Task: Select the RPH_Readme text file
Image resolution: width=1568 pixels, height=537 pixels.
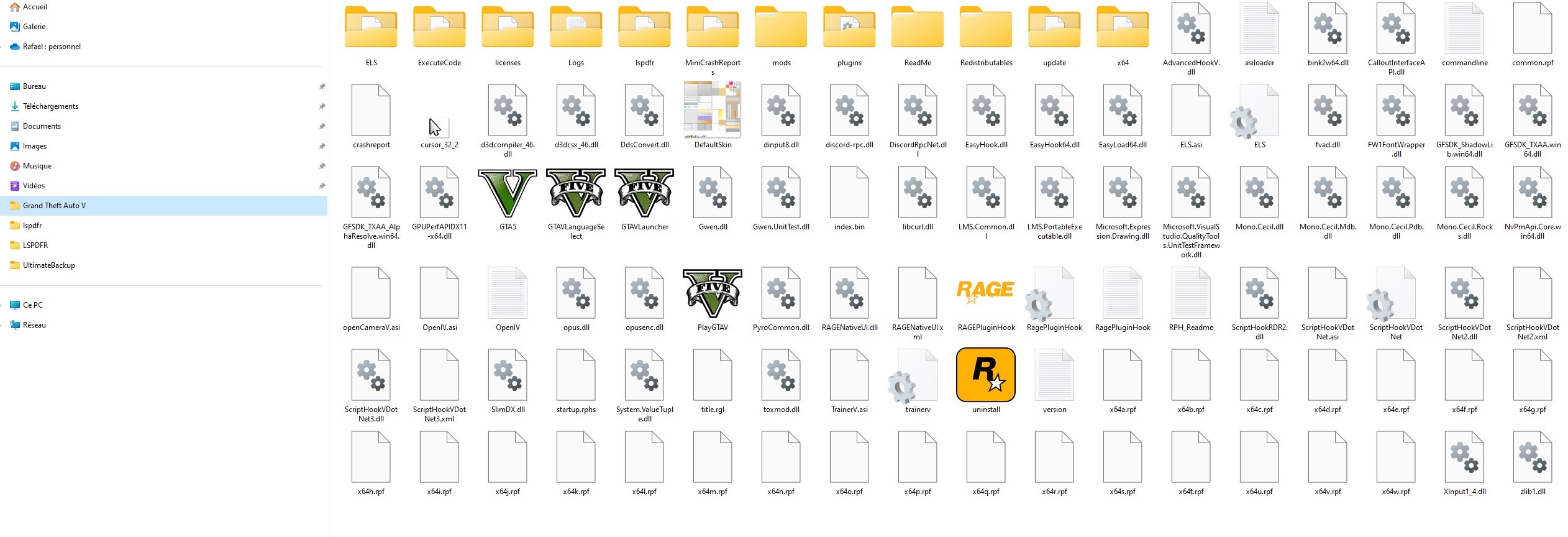Action: pyautogui.click(x=1191, y=293)
